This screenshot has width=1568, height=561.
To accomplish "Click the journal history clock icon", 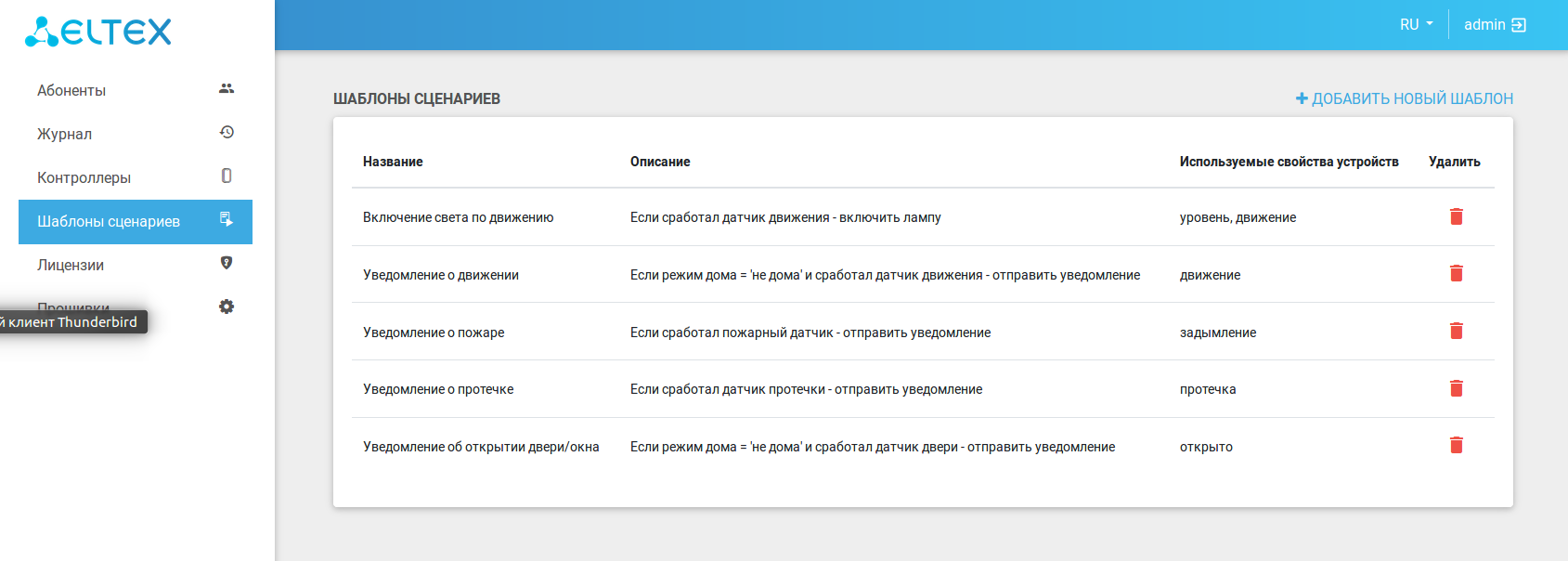I will coord(227,133).
